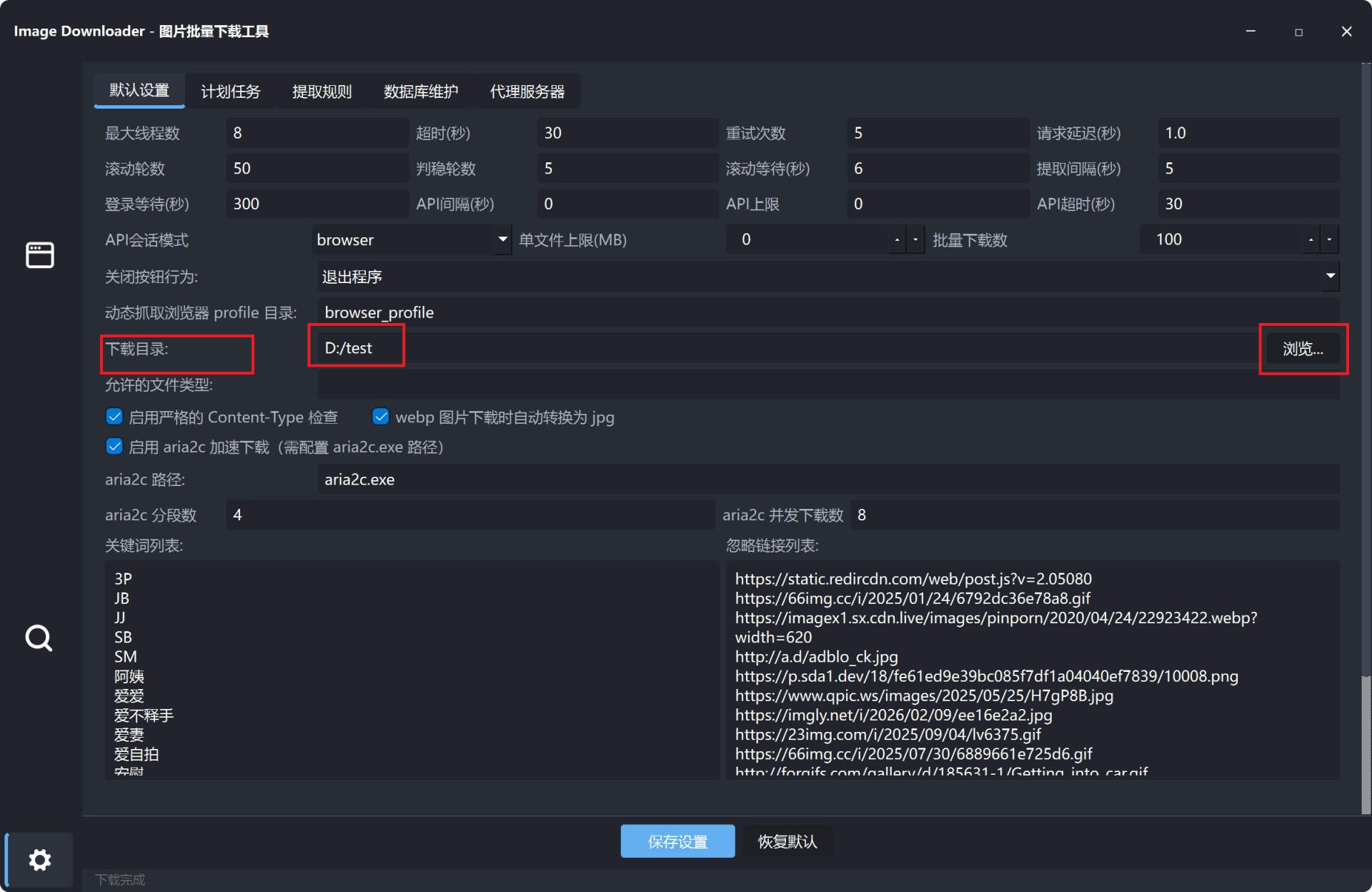Screen dimensions: 1372x892
Task: Focus the API超时(秒) input field
Action: pyautogui.click(x=1248, y=204)
